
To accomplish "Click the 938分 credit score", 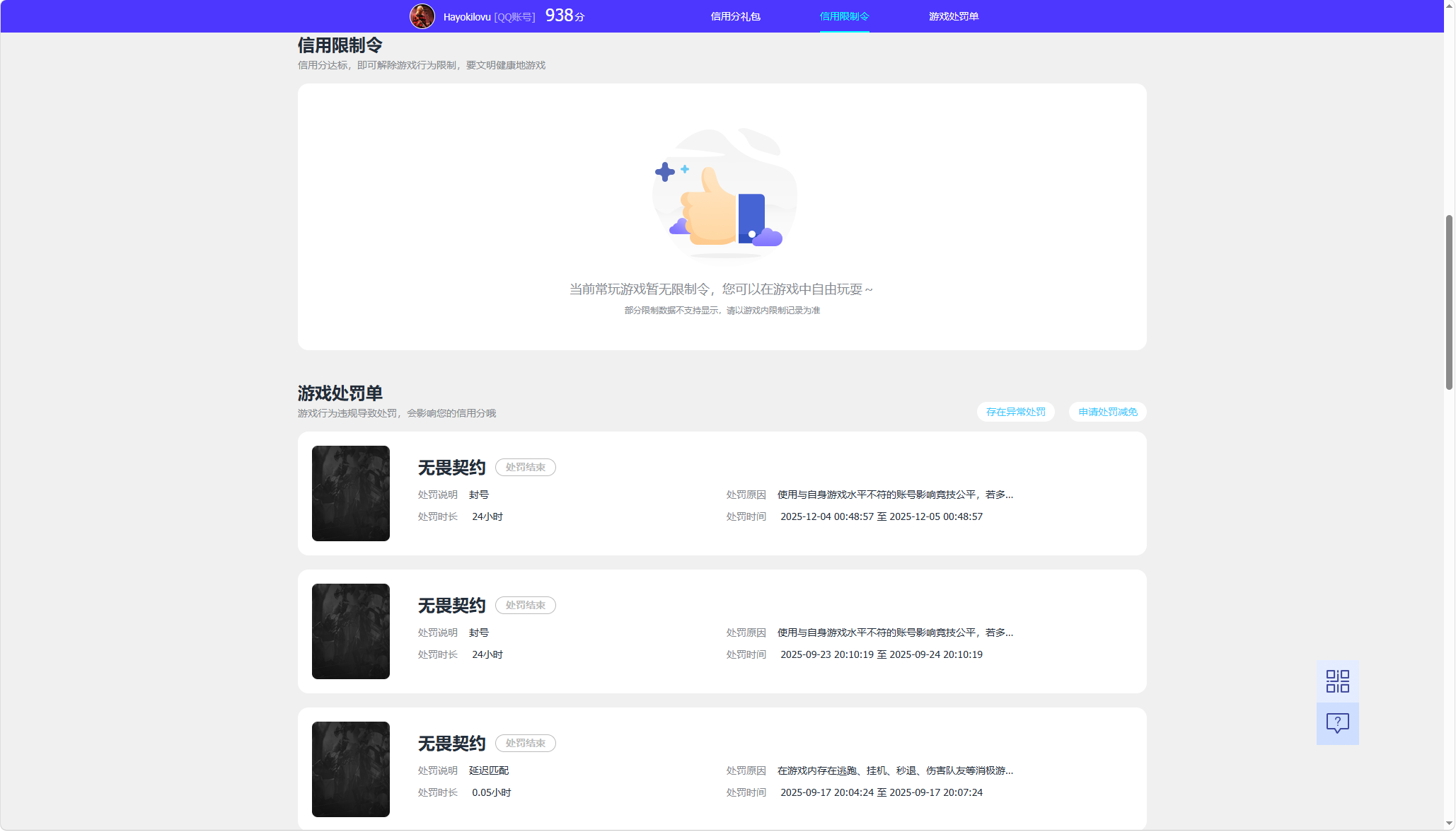I will [x=565, y=16].
